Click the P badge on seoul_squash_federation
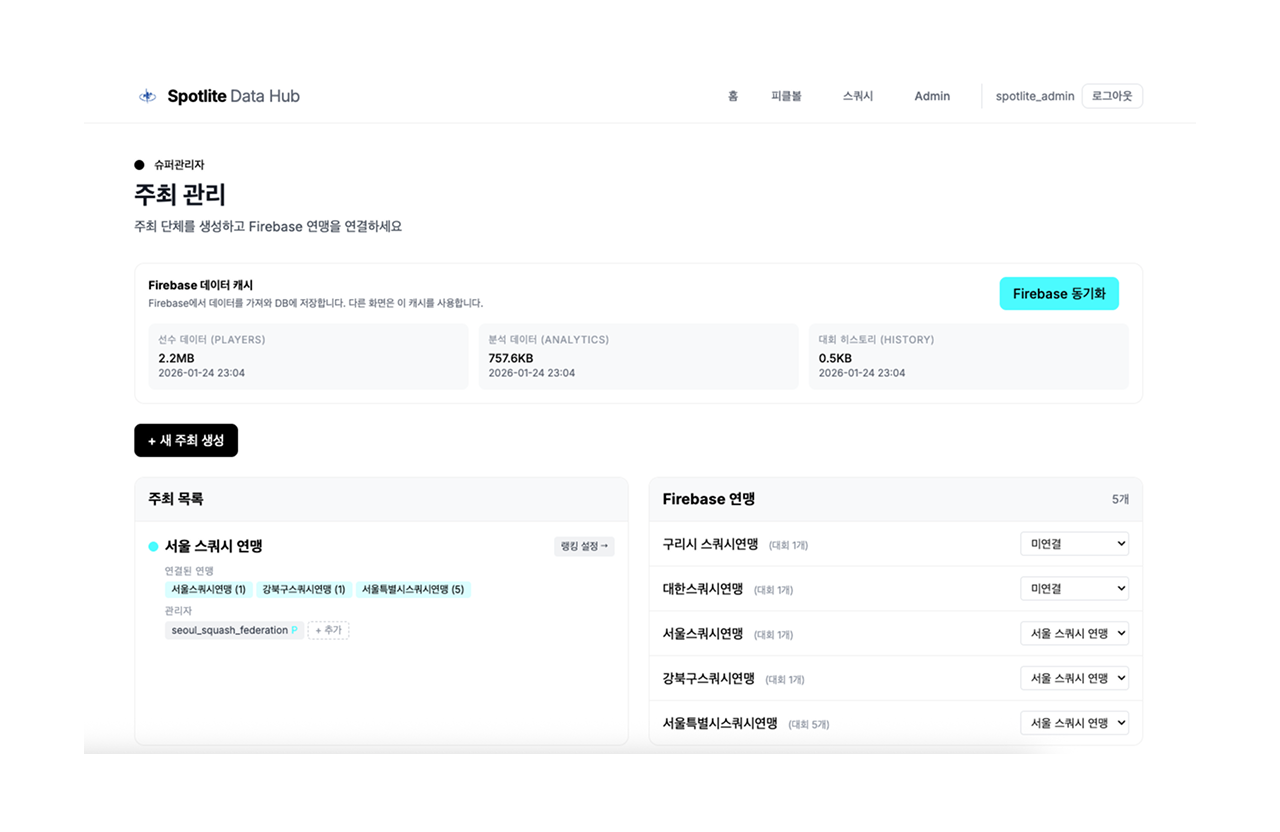Screen dimensions: 1280x832 pos(295,630)
